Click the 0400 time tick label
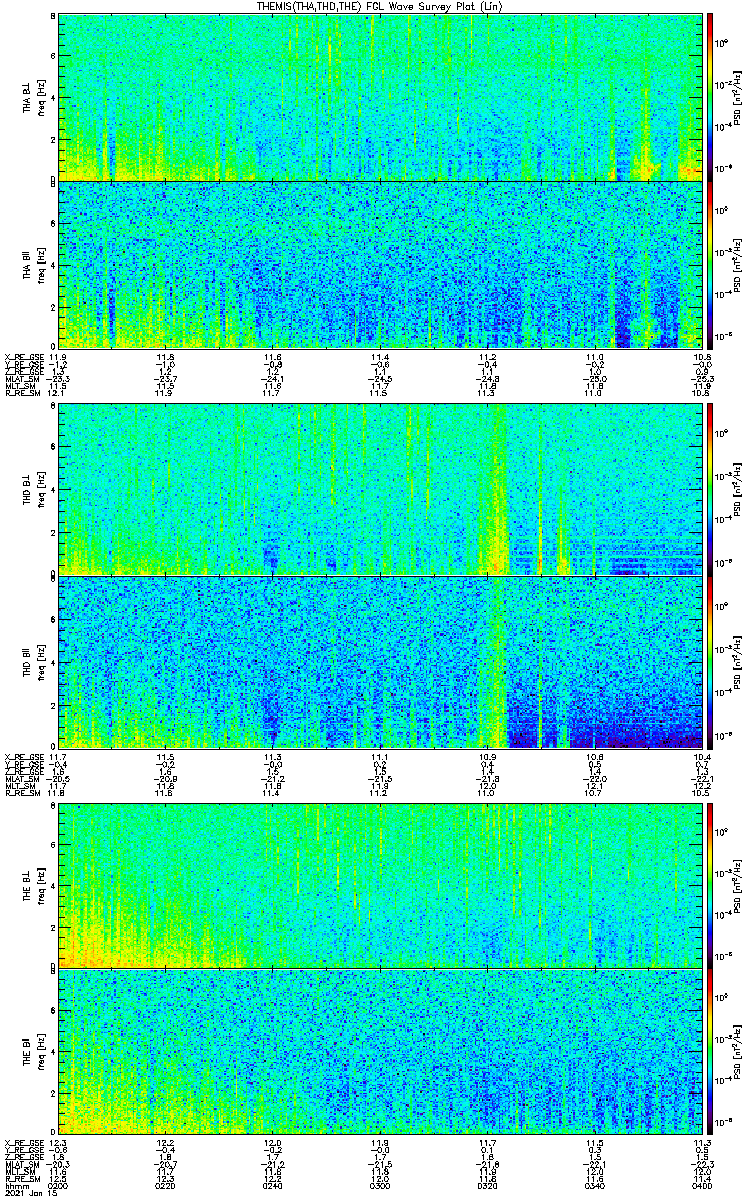This screenshot has width=750, height=1200. click(700, 1185)
